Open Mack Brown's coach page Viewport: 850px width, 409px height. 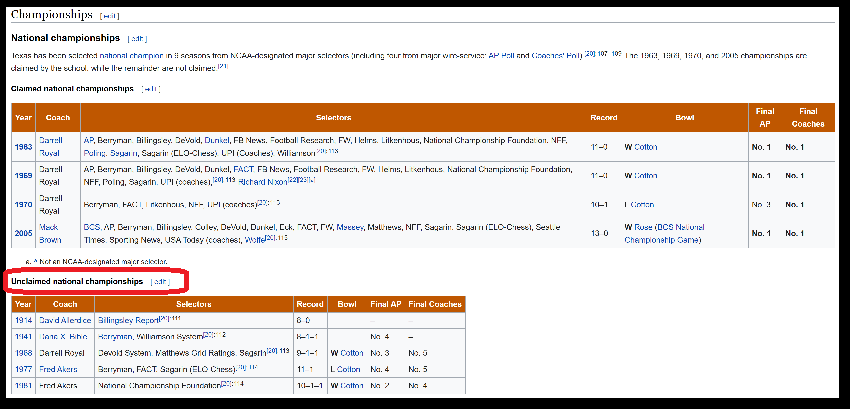tap(50, 234)
